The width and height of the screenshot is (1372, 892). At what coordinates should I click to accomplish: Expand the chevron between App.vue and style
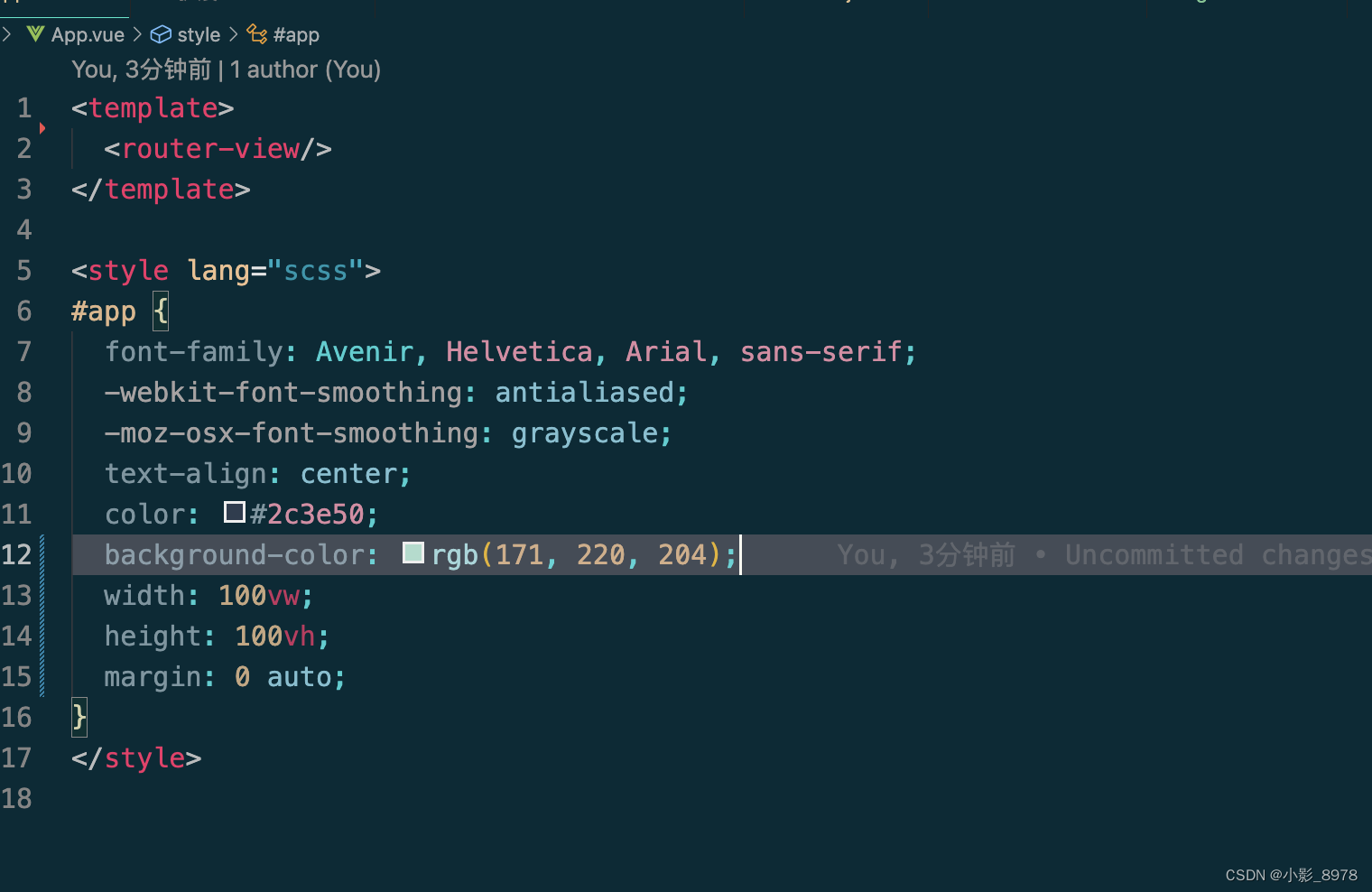pos(139,34)
